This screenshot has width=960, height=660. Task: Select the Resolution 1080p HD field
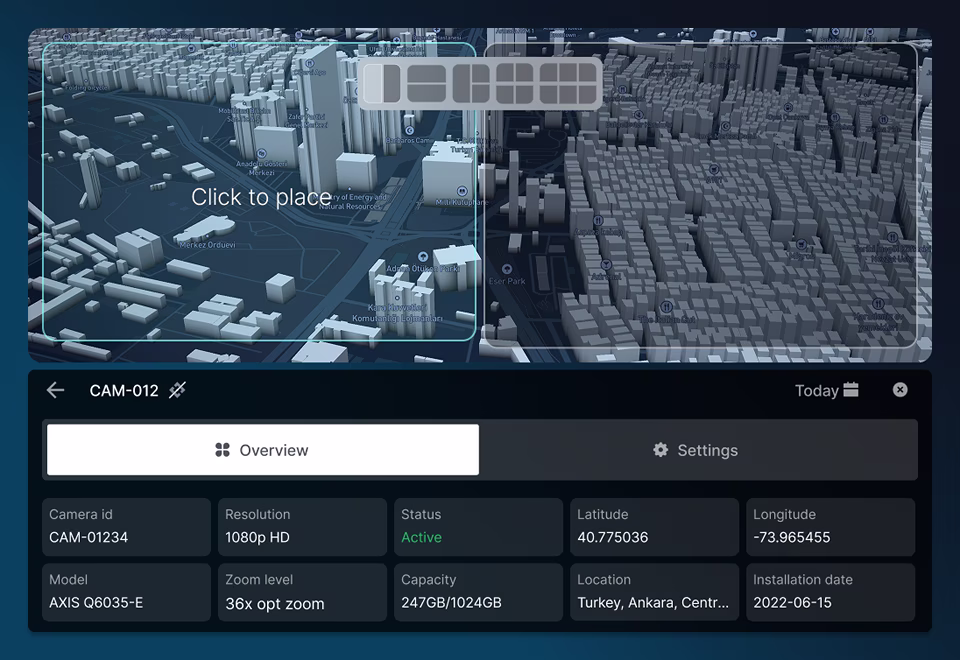point(302,526)
